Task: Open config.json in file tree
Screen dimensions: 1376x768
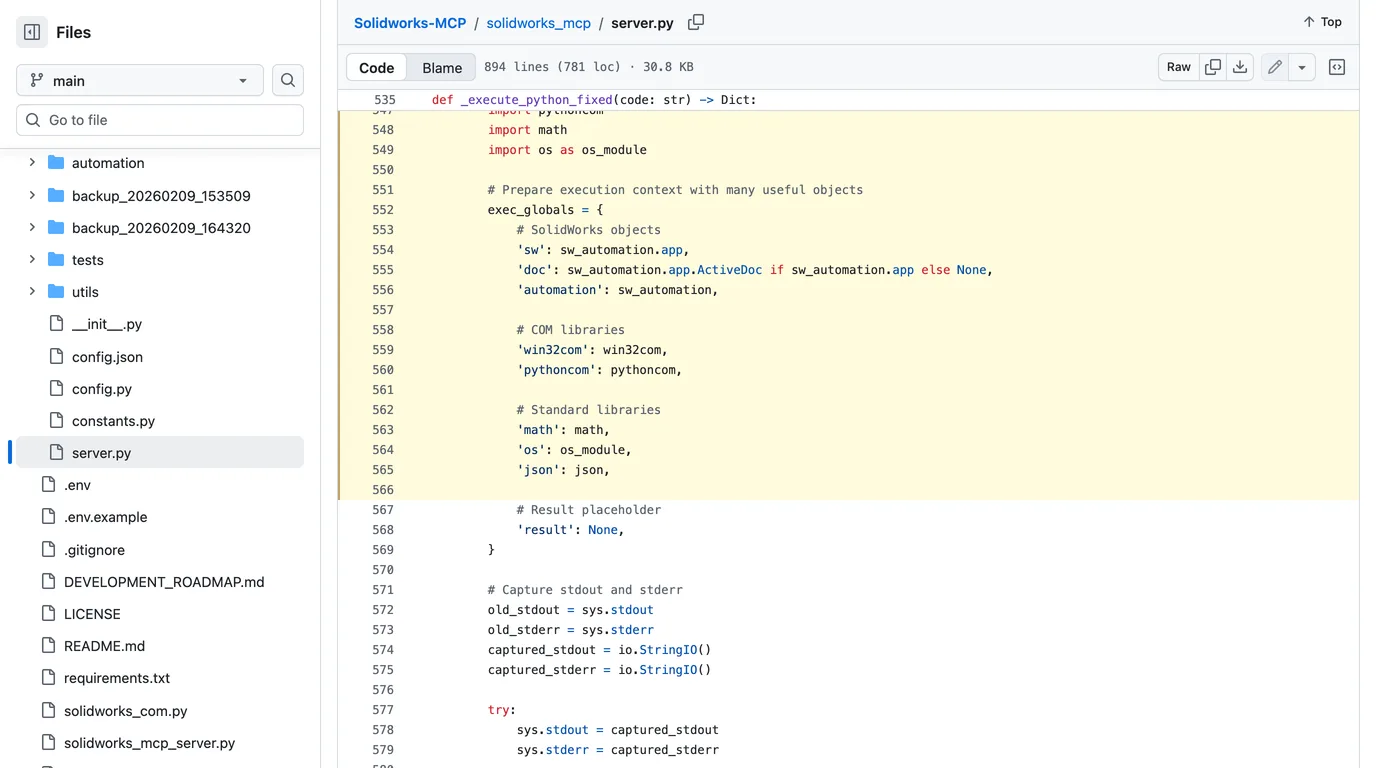Action: coord(107,357)
